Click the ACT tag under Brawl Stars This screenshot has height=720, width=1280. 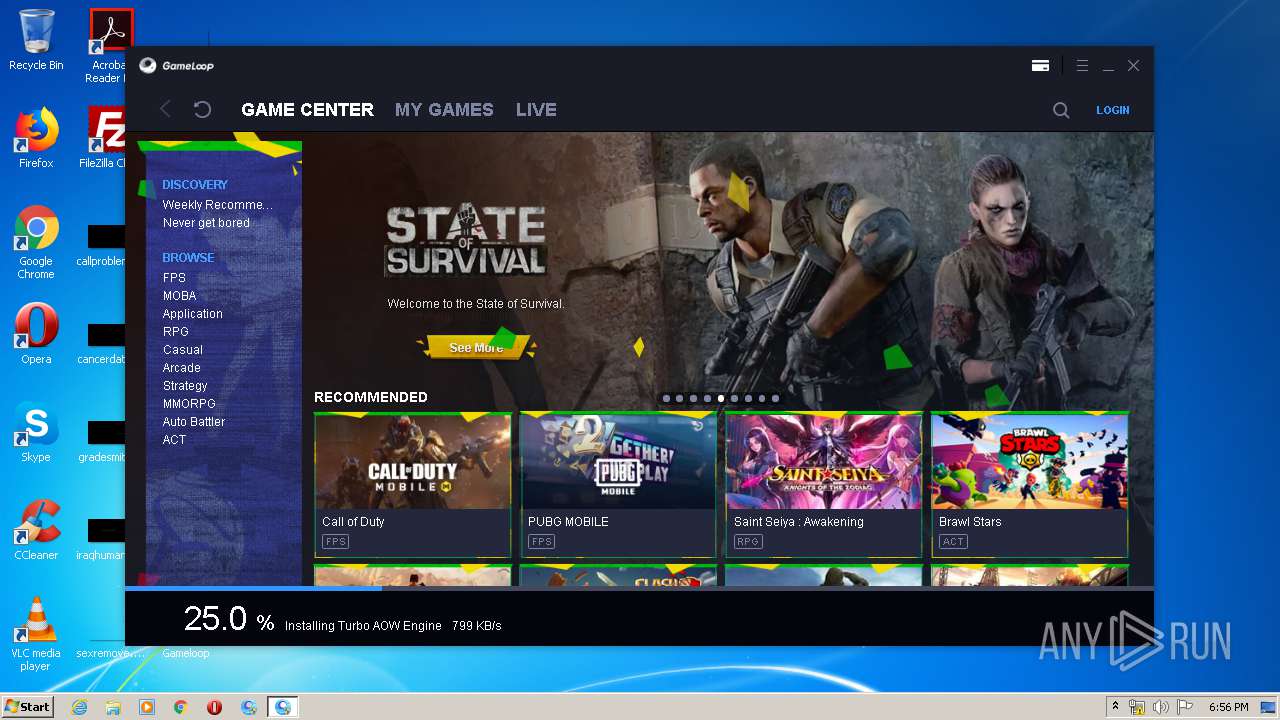click(x=953, y=542)
